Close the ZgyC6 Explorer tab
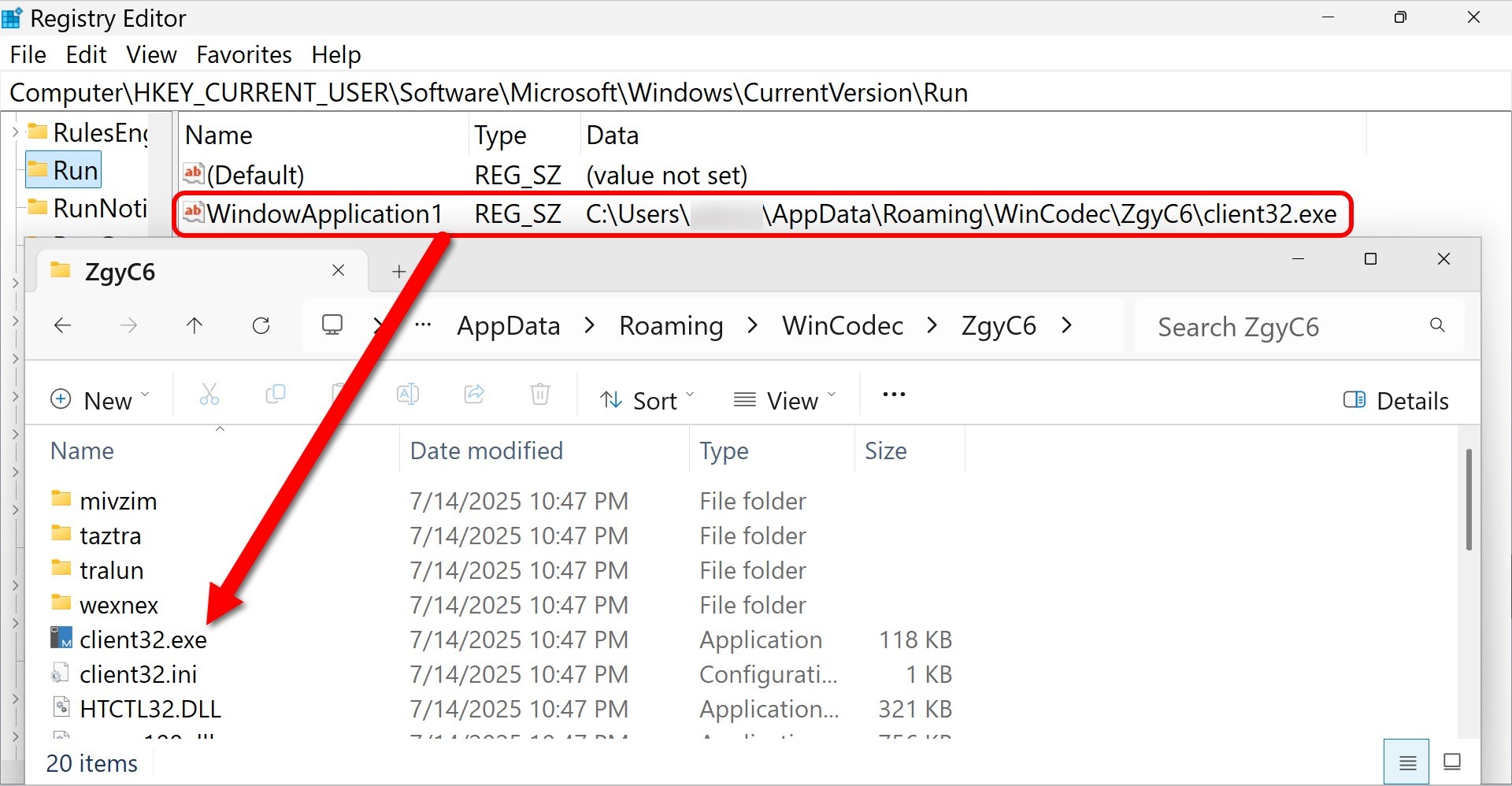Screen dimensions: 1512x786 point(339,270)
